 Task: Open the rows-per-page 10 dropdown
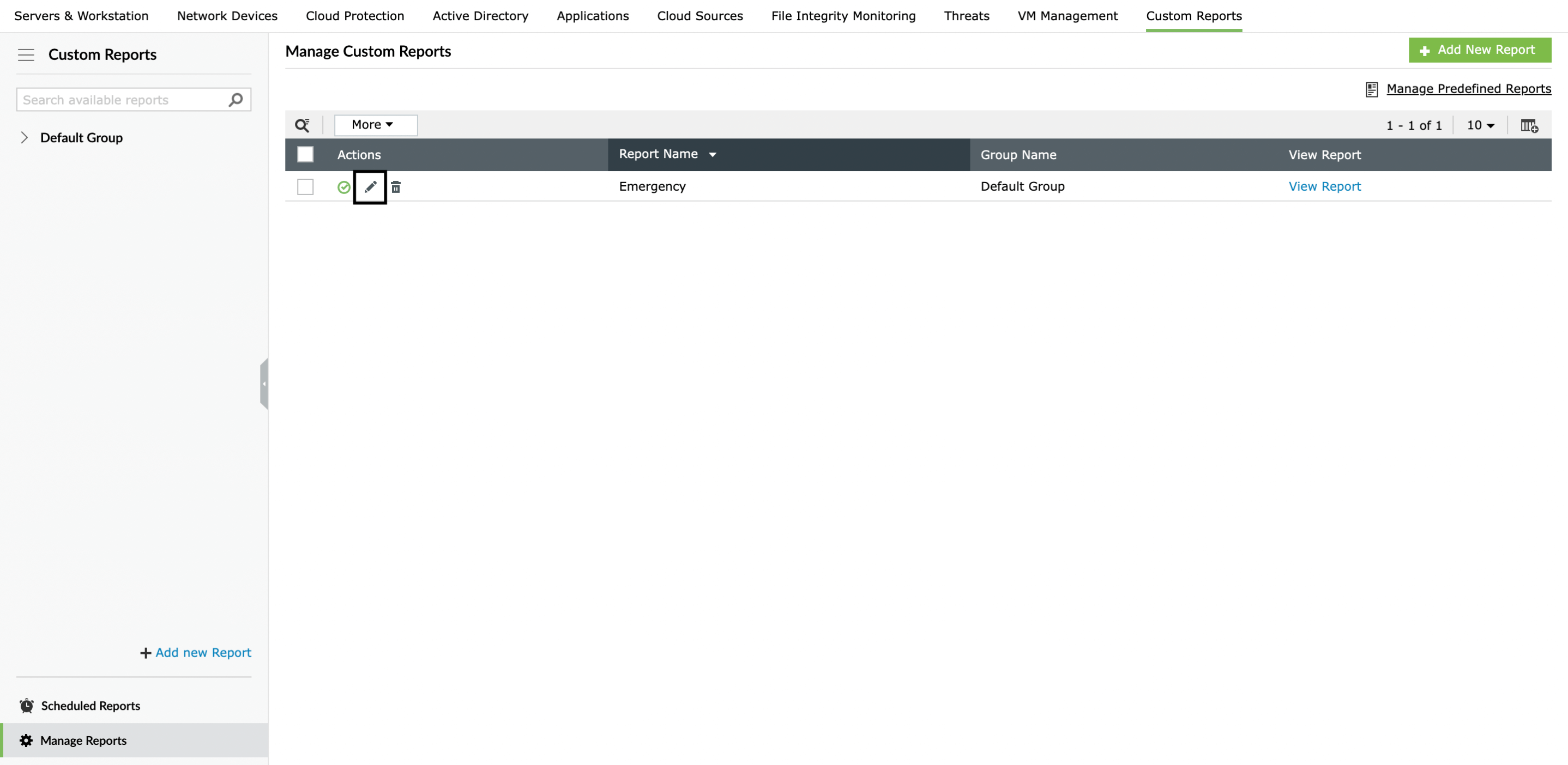coord(1480,125)
